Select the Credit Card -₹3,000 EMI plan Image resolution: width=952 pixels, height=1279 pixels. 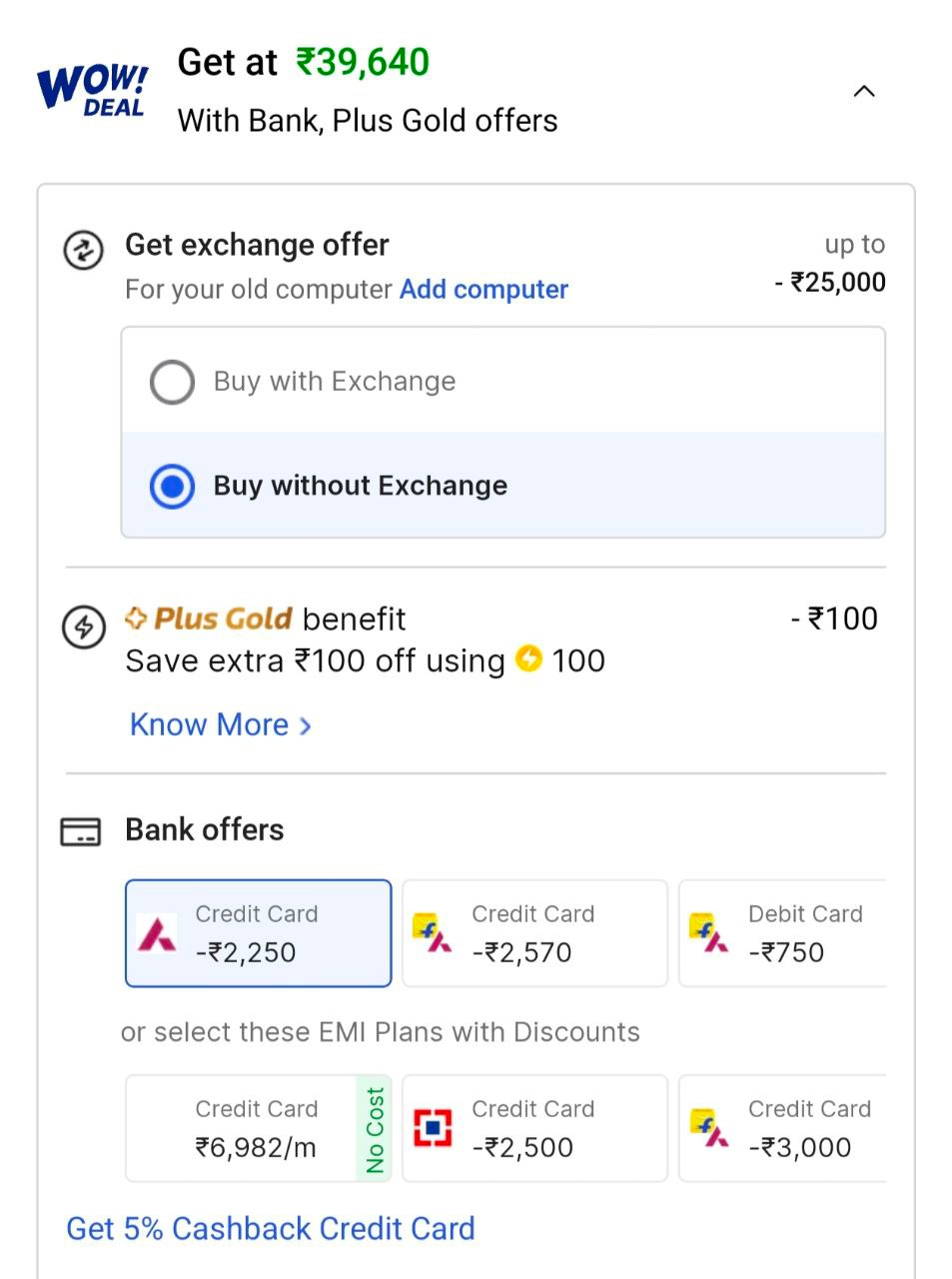click(784, 1128)
